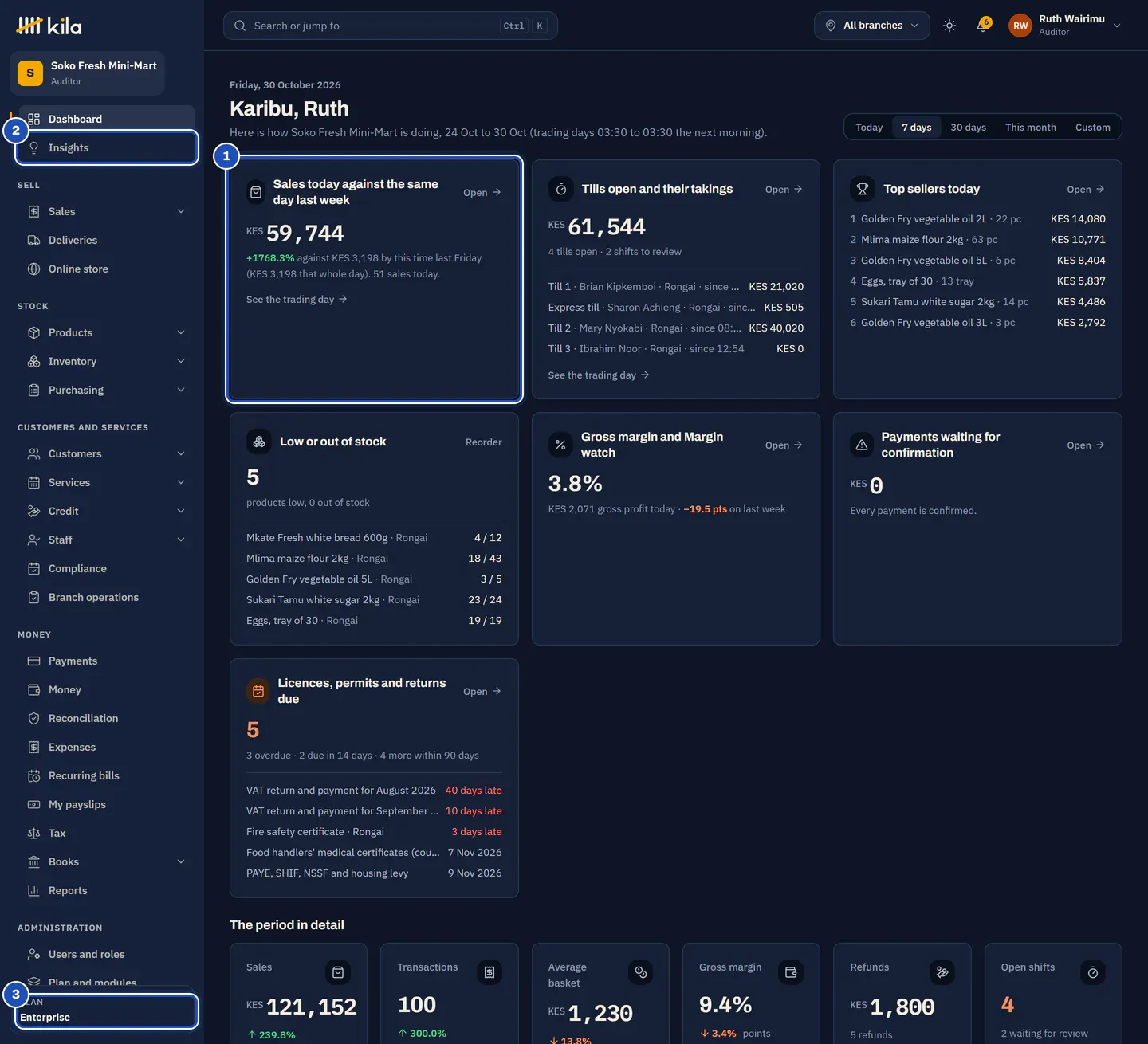1148x1044 pixels.
Task: Expand the Sales menu chevron
Action: pos(181,211)
